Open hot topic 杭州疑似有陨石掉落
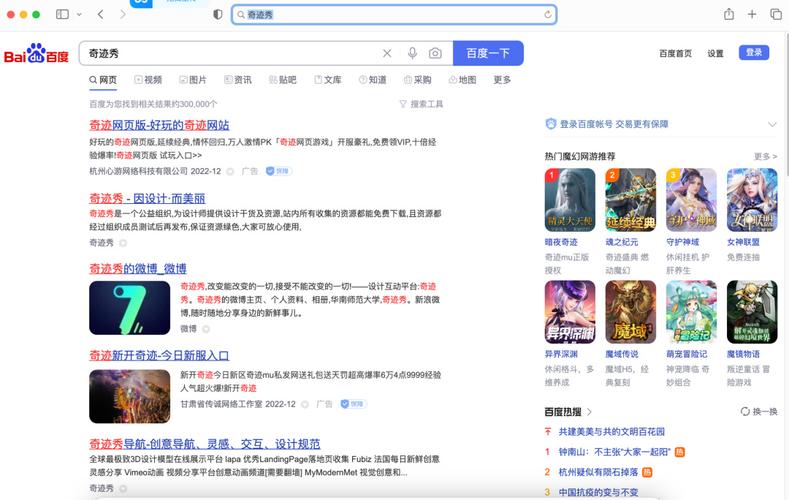The image size is (789, 500). tap(598, 472)
